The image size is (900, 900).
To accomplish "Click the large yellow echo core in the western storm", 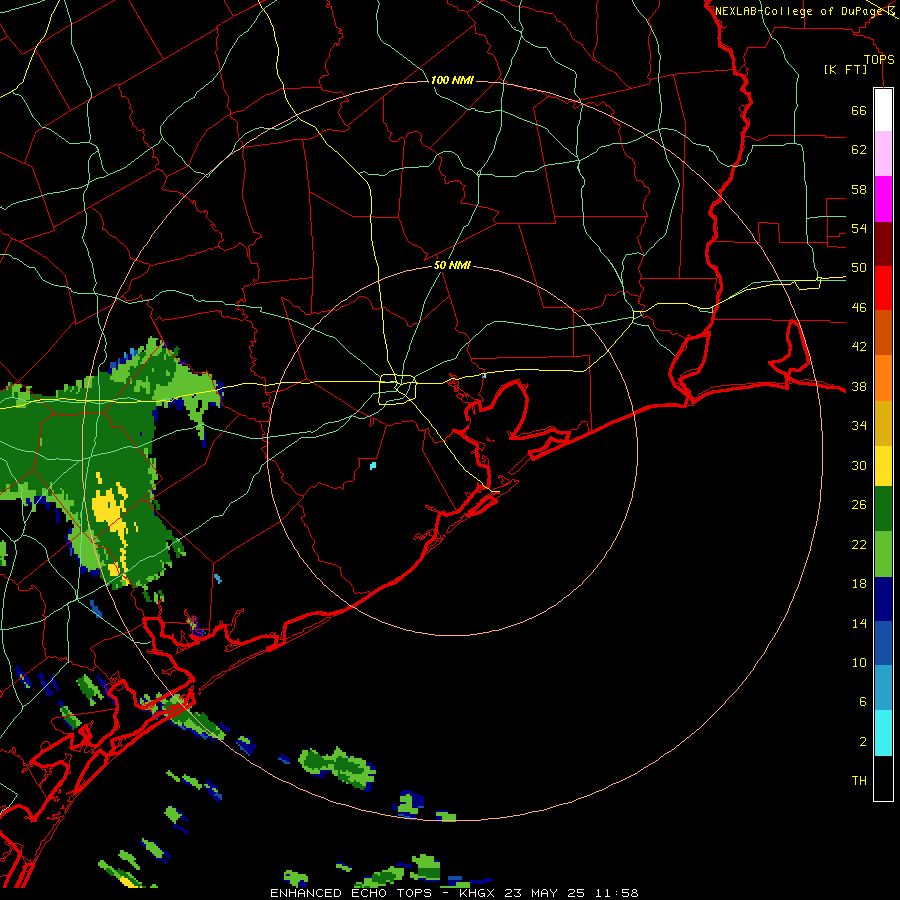I will click(107, 507).
